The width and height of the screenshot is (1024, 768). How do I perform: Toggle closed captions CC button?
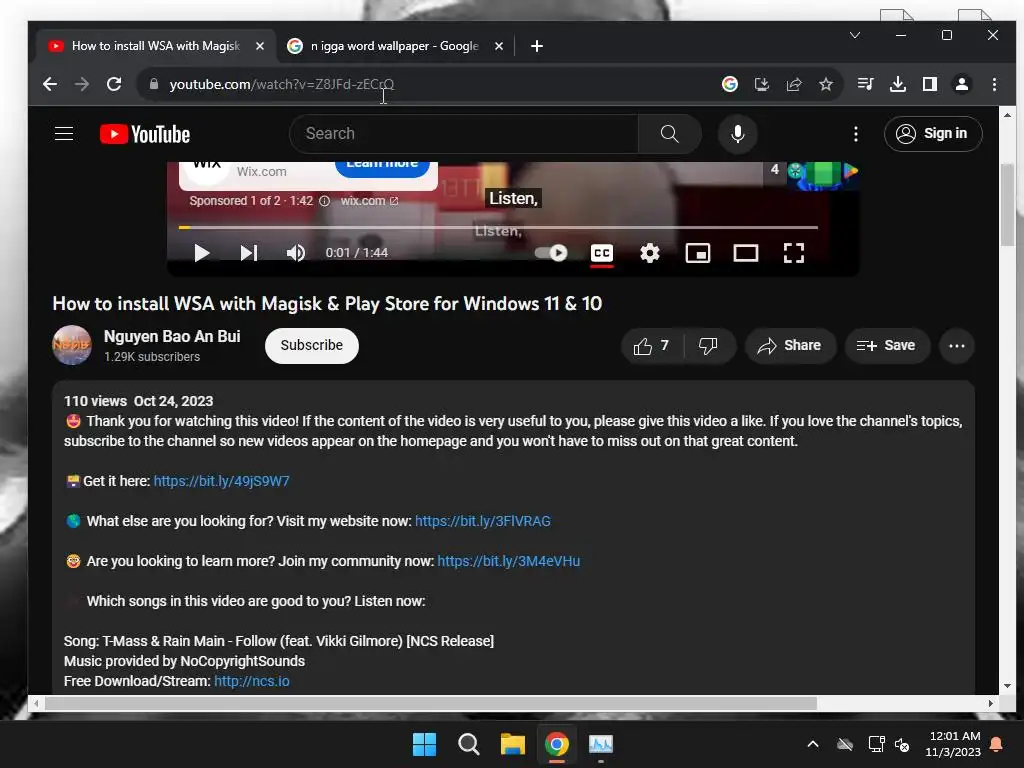pyautogui.click(x=601, y=253)
